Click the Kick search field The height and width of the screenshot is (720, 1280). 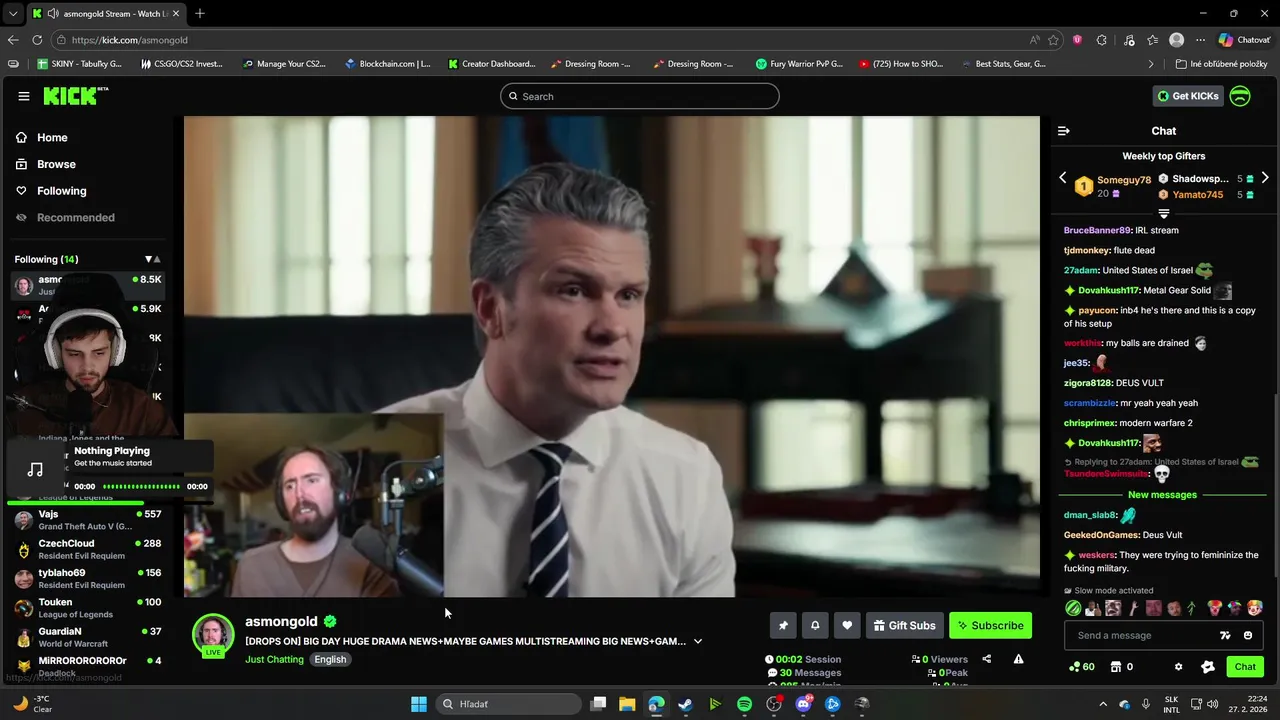(x=640, y=96)
